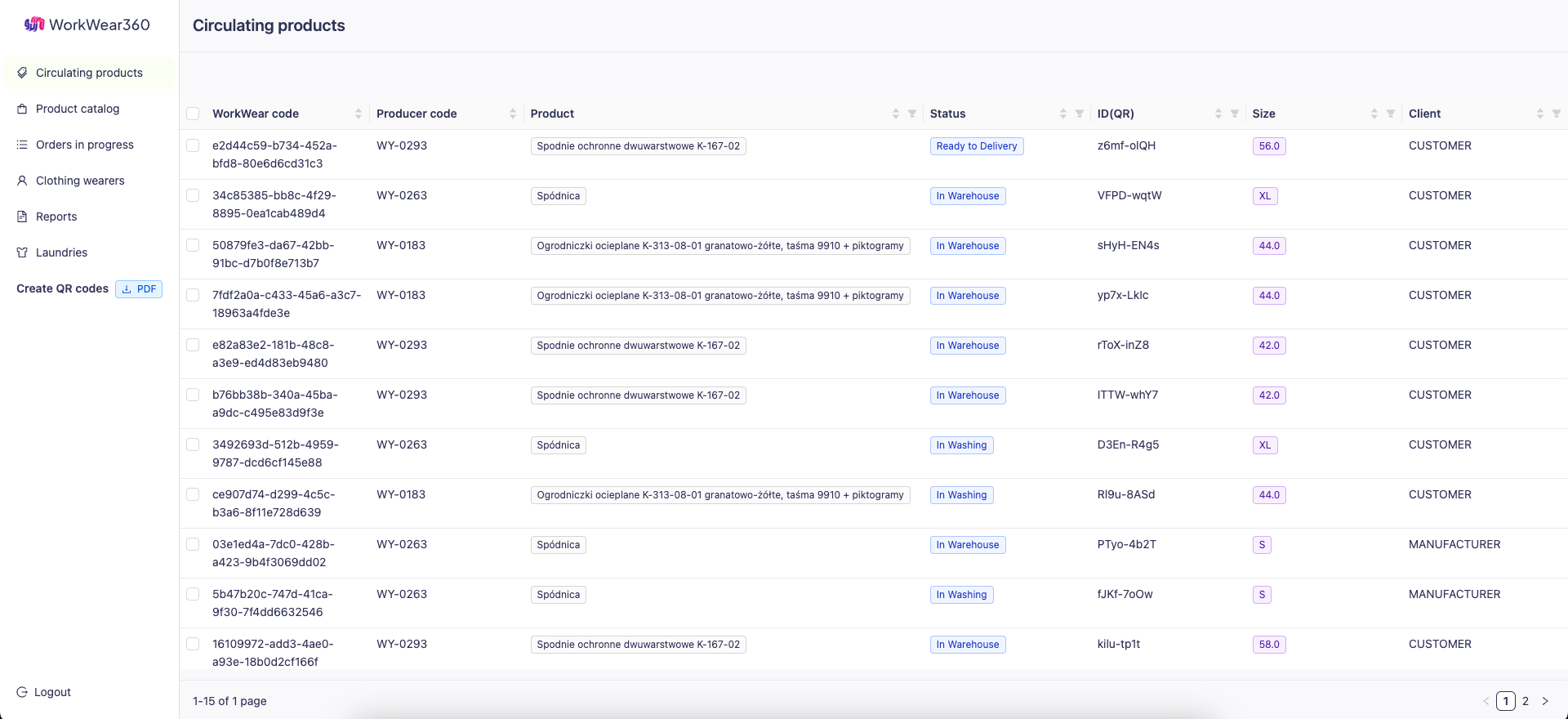
Task: Go to next page using right arrow
Action: pyautogui.click(x=1545, y=701)
